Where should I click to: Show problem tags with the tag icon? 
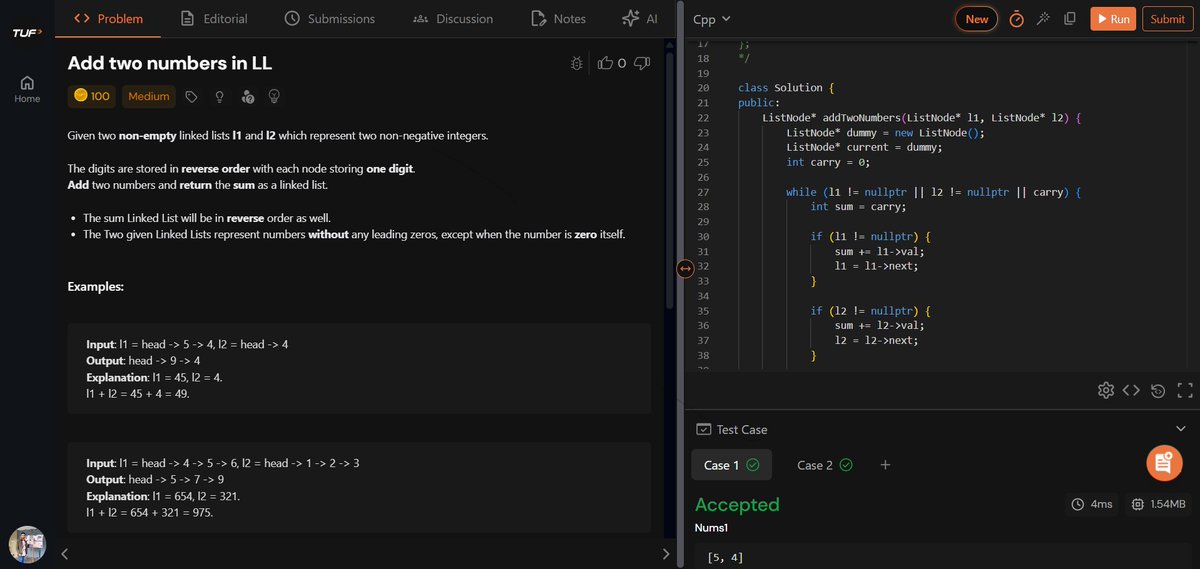click(191, 97)
